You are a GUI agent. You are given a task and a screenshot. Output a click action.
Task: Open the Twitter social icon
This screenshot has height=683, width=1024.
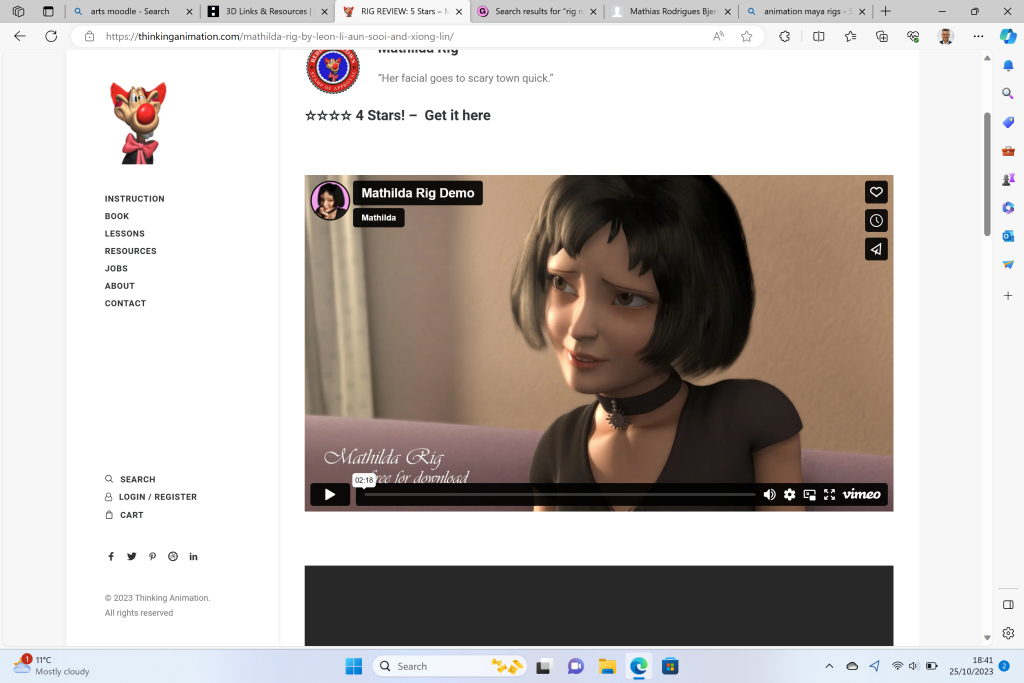[132, 556]
